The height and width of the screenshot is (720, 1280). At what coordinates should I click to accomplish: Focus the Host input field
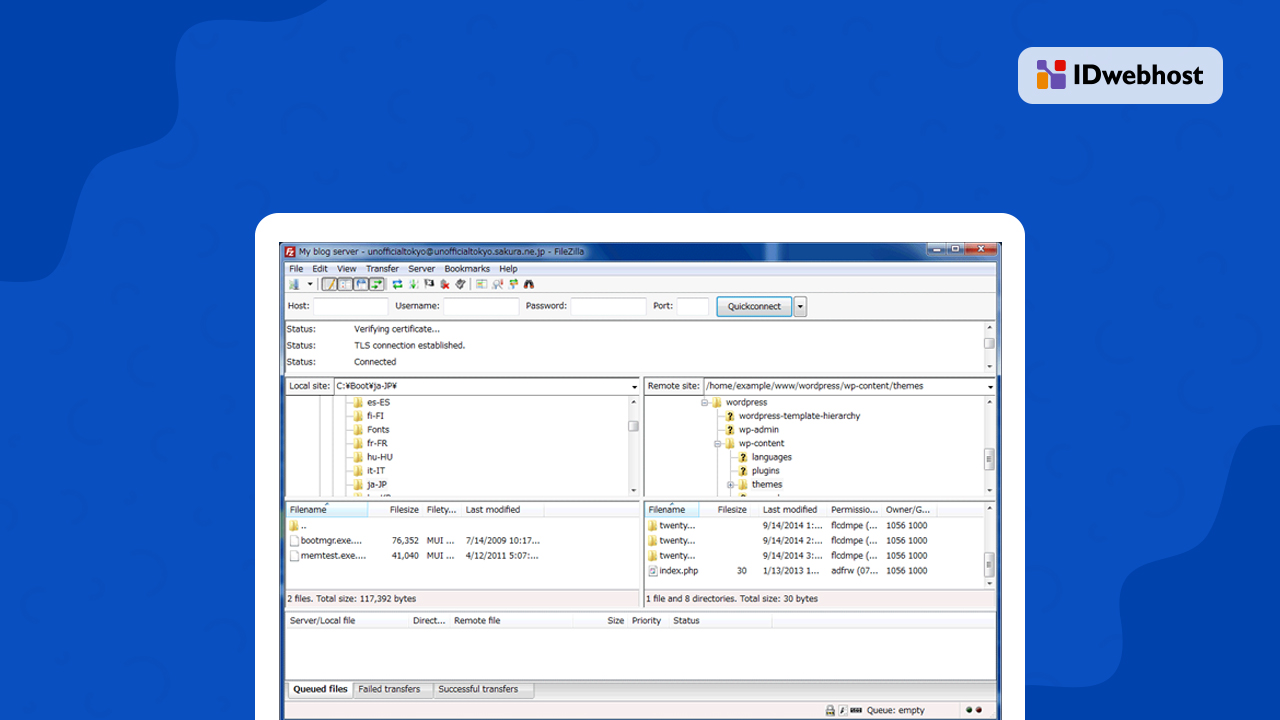click(x=350, y=307)
